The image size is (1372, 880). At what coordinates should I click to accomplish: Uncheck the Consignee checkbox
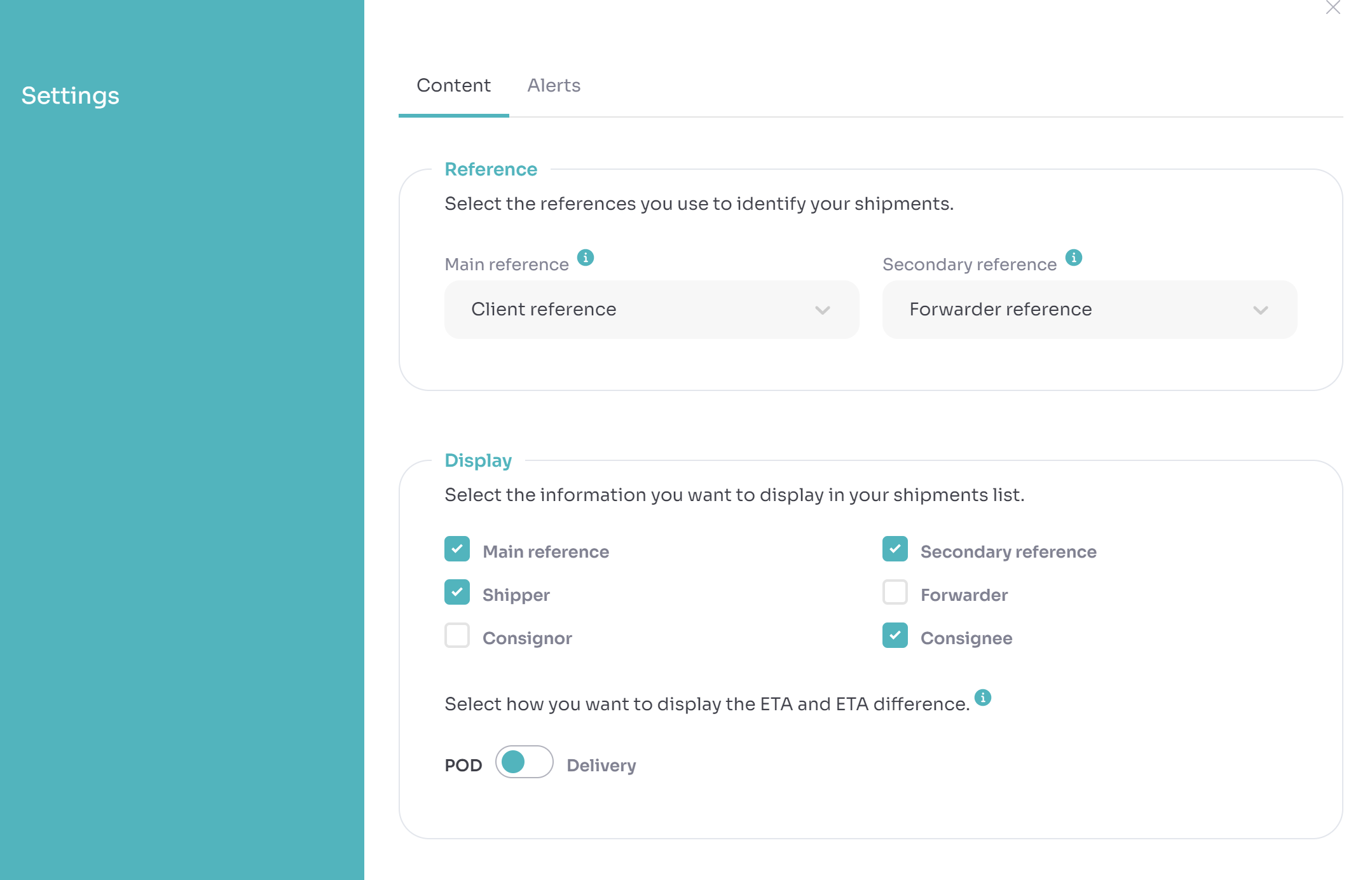click(895, 636)
